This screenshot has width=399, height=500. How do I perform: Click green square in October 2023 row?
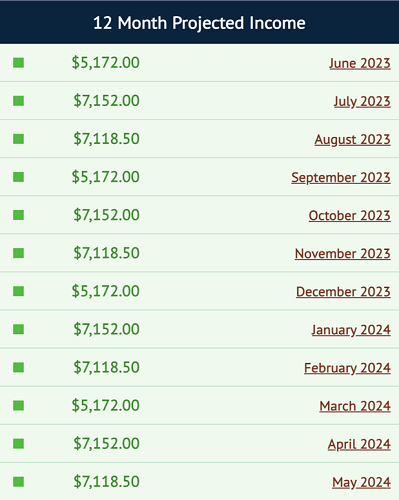pyautogui.click(x=18, y=215)
